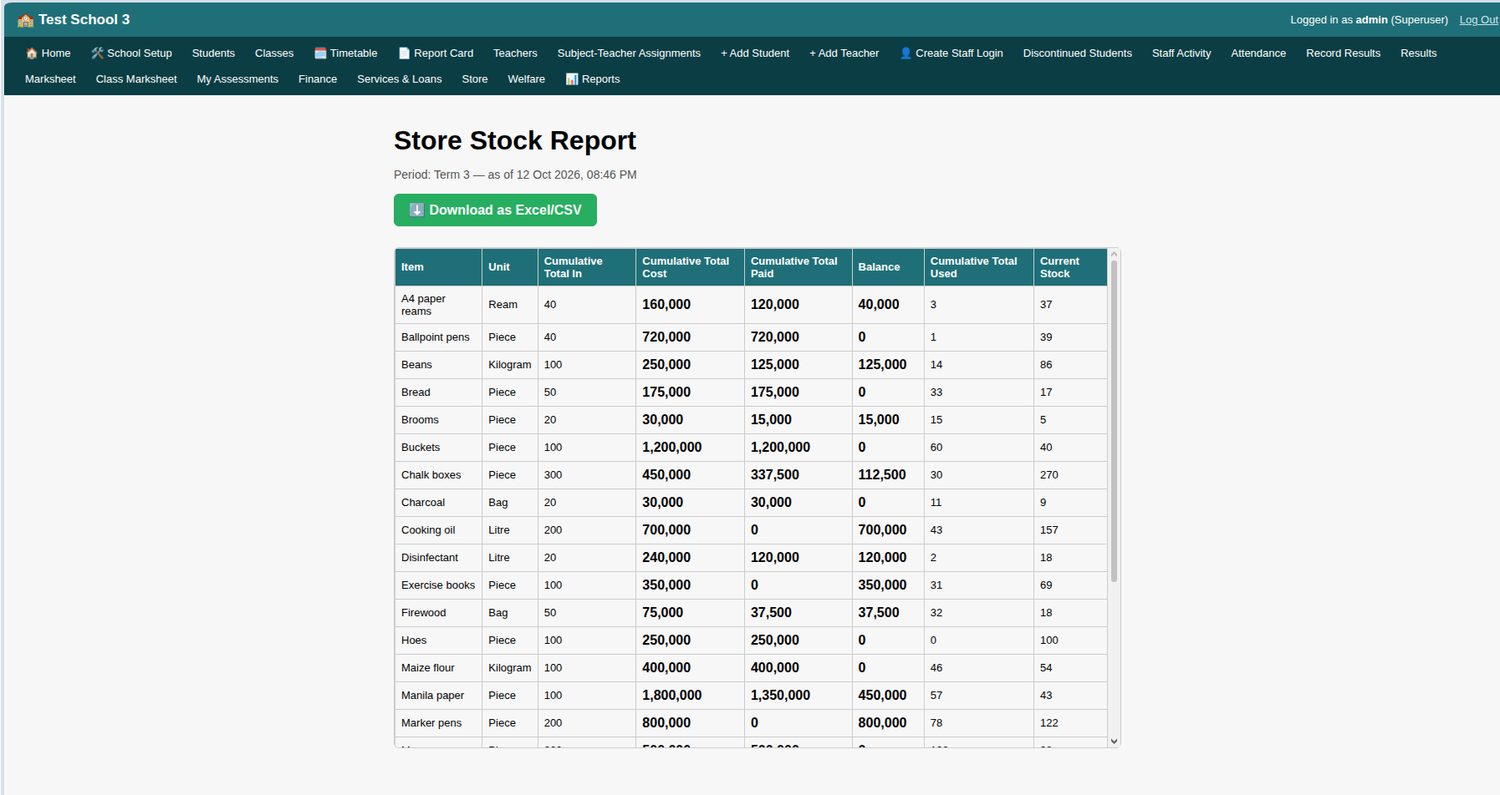
Task: Click + Add Teacher link
Action: point(844,53)
